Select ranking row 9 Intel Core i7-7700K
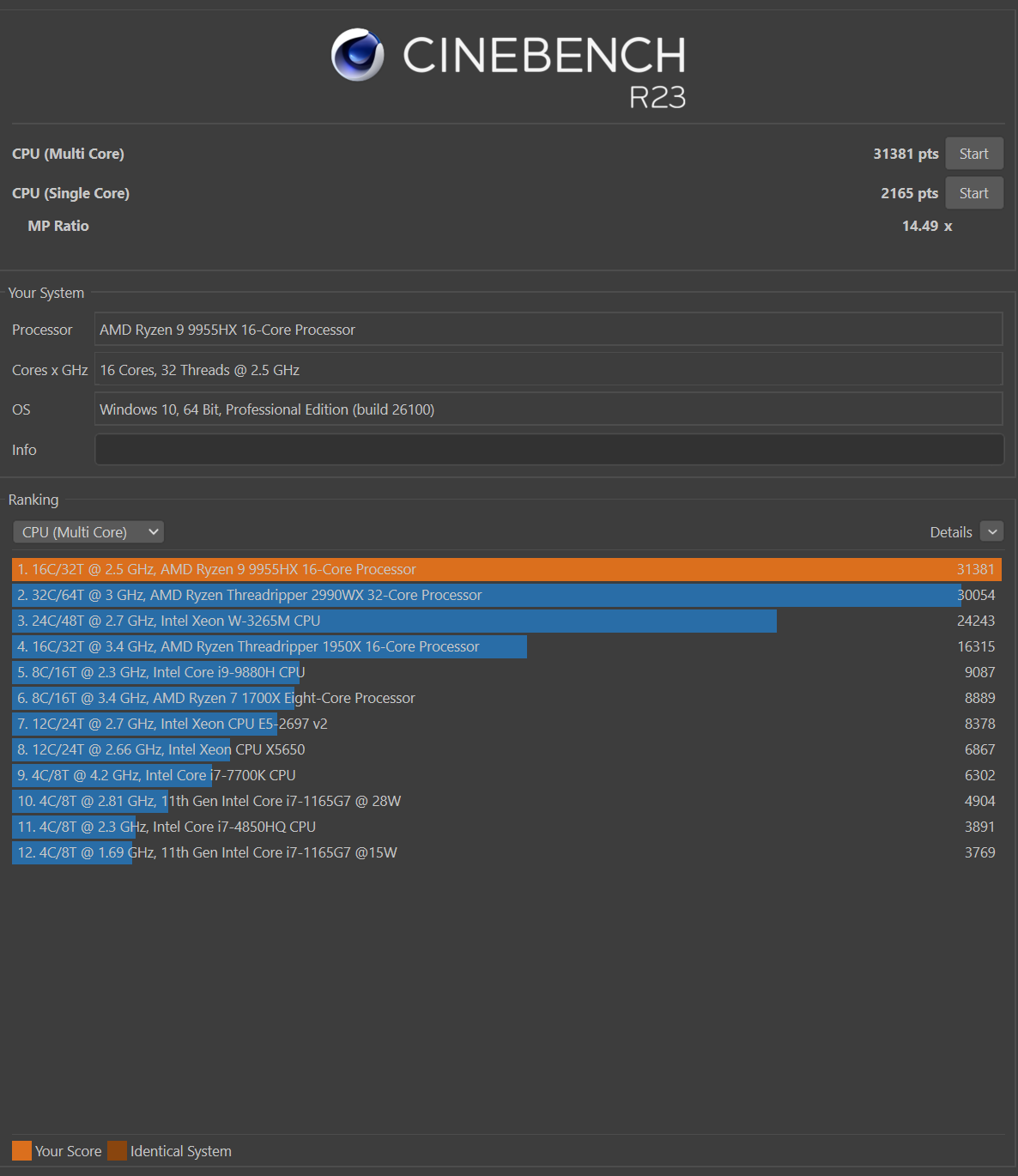The height and width of the screenshot is (1176, 1018). tap(506, 775)
